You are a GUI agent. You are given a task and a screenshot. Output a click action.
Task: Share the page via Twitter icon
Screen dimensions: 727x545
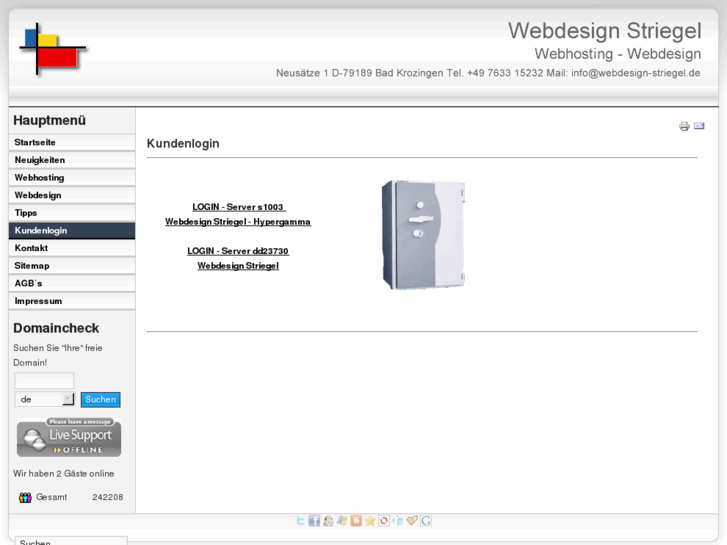pyautogui.click(x=300, y=521)
